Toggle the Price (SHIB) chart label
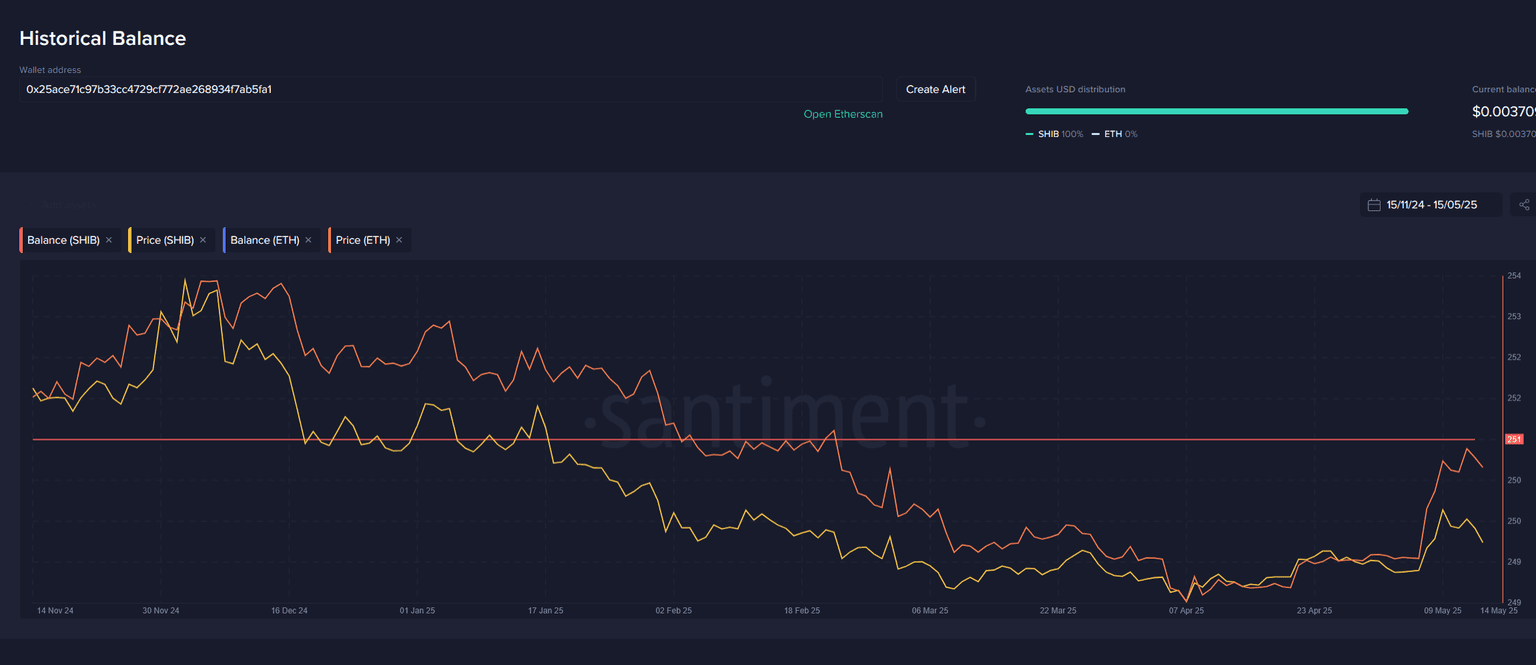This screenshot has height=665, width=1536. 164,240
